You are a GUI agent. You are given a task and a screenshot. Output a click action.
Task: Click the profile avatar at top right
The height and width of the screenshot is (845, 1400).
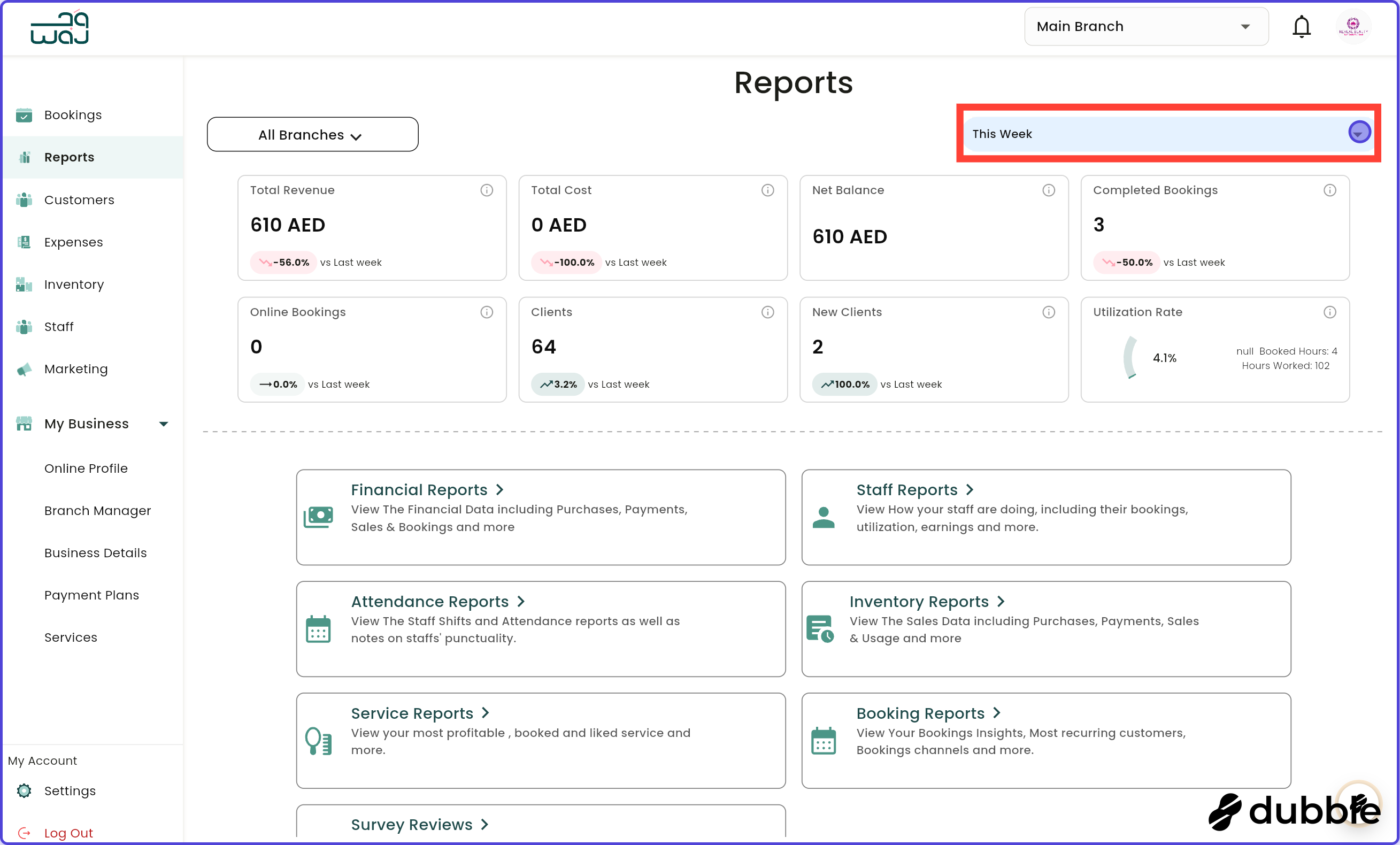pyautogui.click(x=1354, y=26)
